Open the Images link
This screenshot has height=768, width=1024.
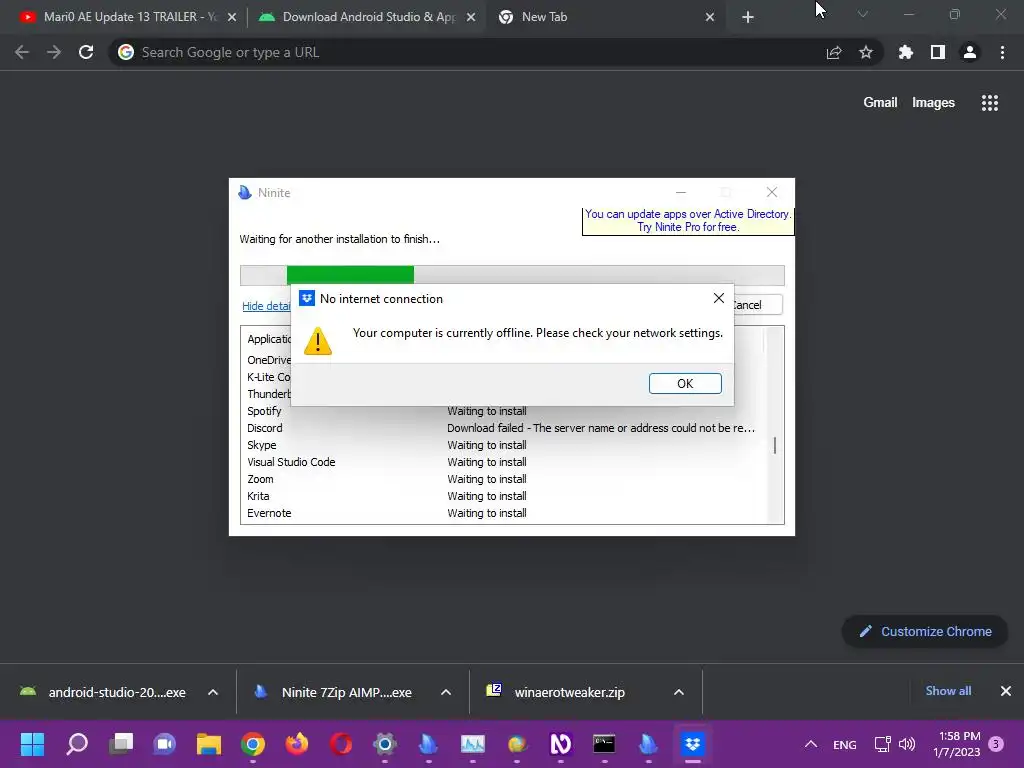pos(933,103)
